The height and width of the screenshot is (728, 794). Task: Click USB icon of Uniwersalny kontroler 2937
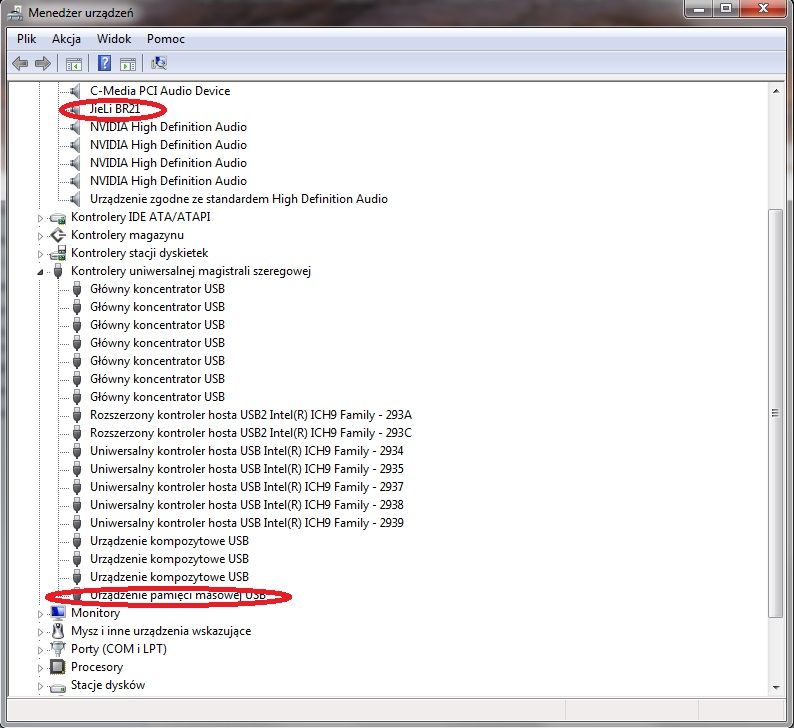tap(77, 487)
